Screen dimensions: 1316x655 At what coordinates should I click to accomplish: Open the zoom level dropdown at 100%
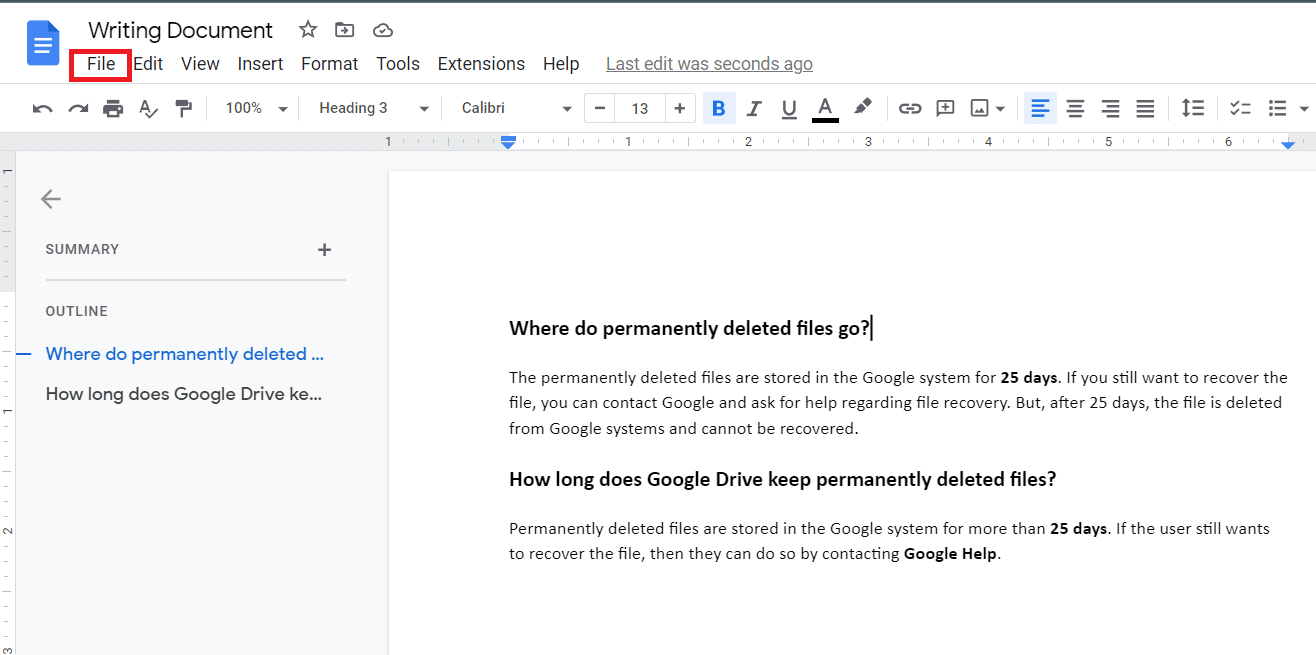[x=256, y=108]
